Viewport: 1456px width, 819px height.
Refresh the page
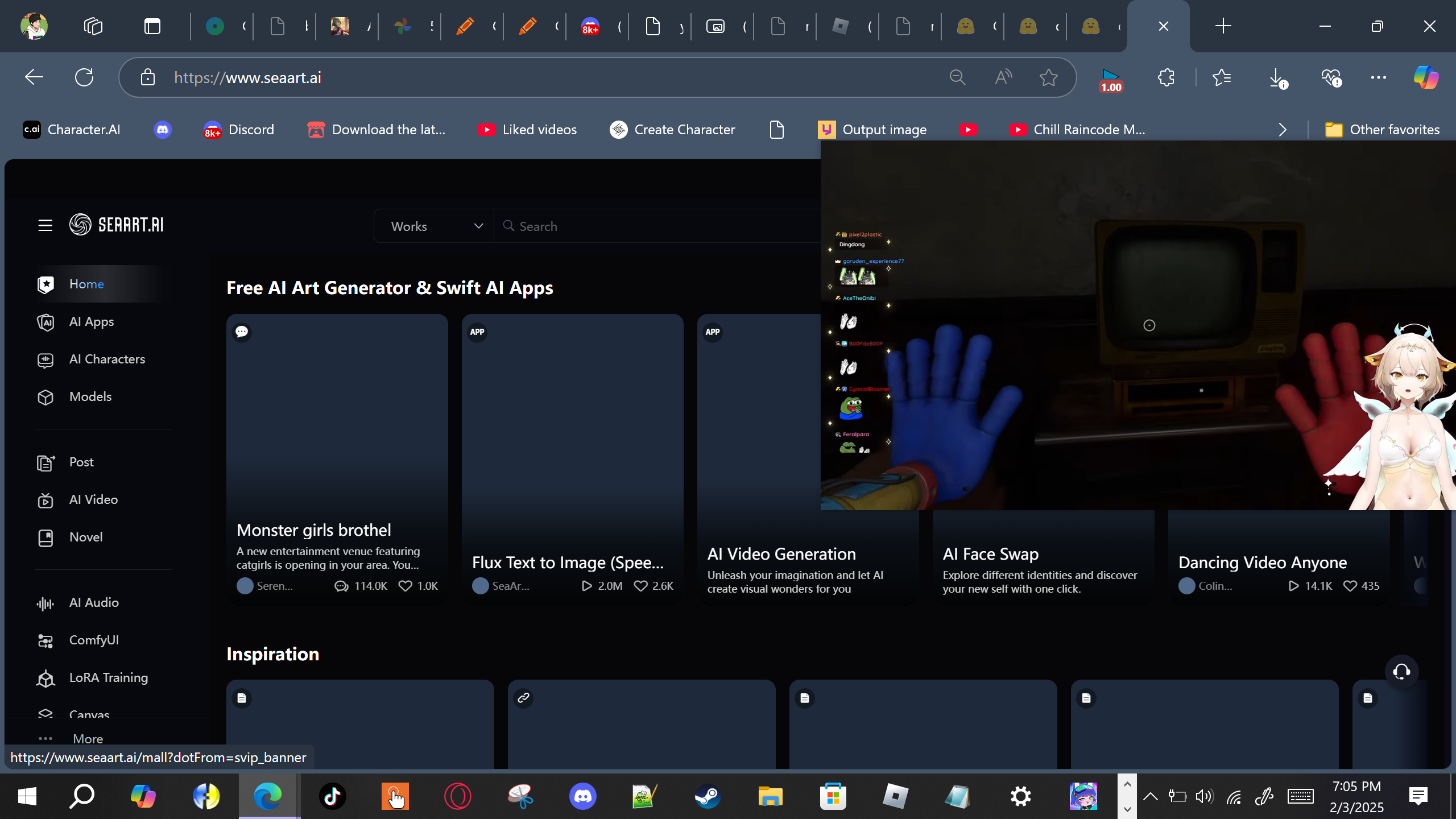coord(84,77)
